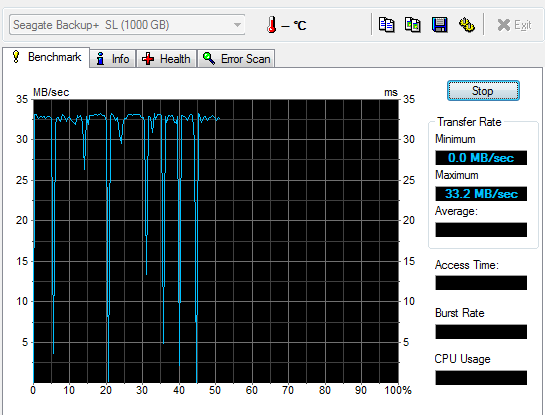This screenshot has width=545, height=415.
Task: Open the Health tab
Action: point(166,58)
